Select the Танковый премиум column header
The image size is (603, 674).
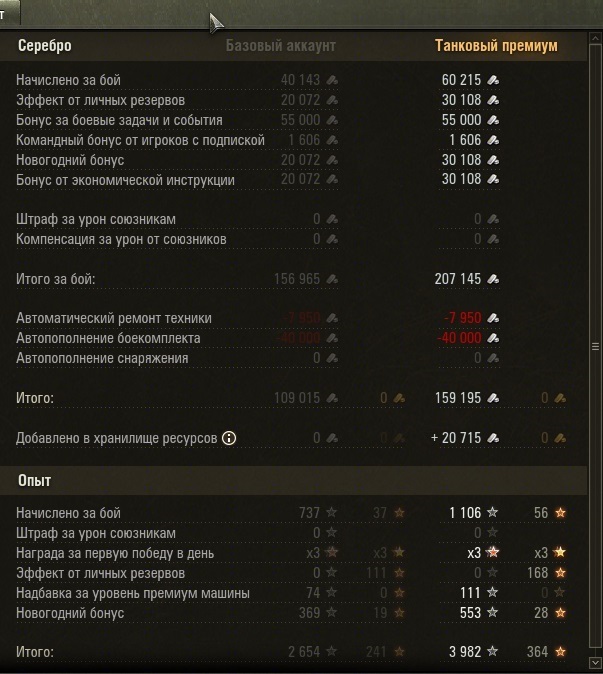496,46
